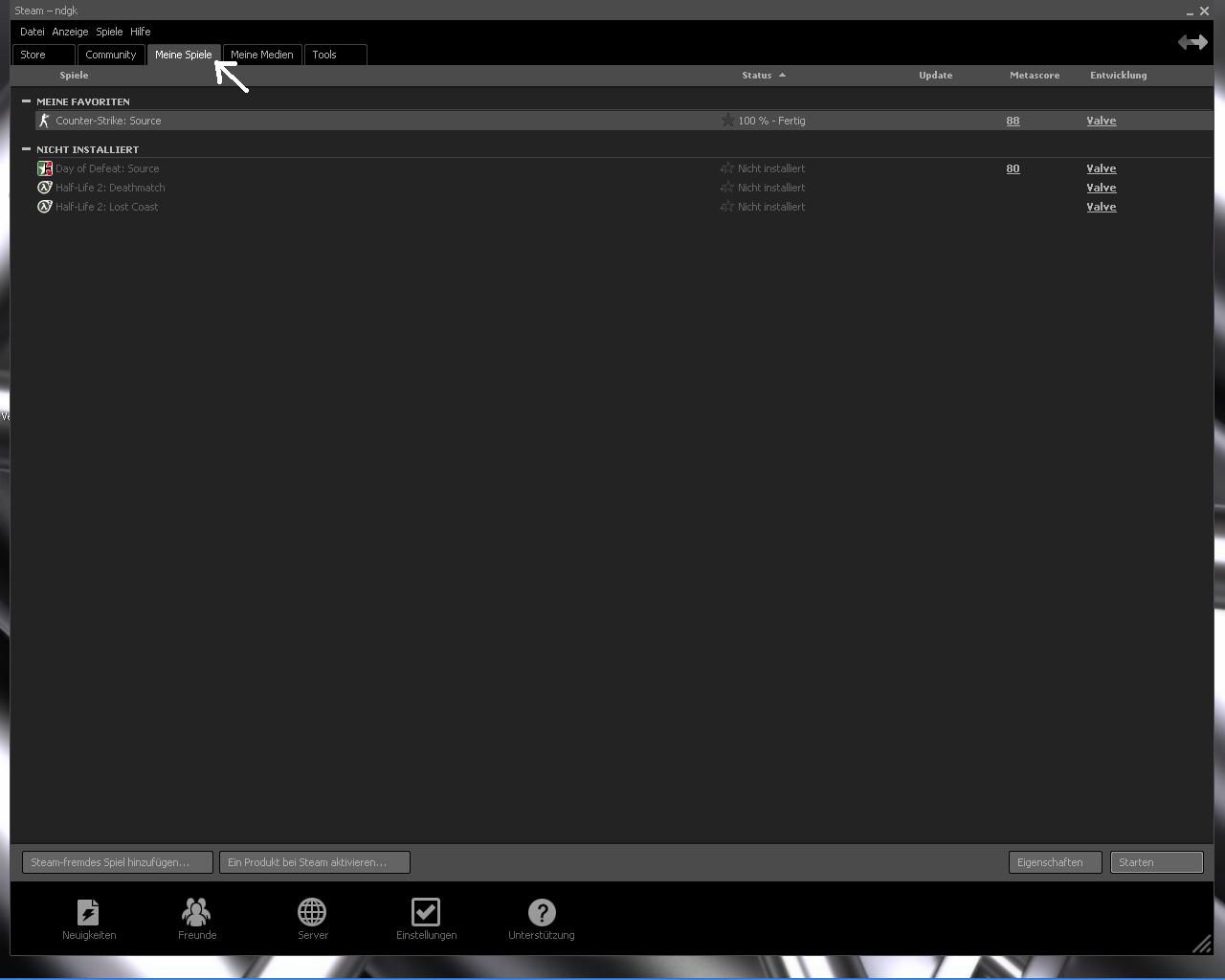Viewport: 1225px width, 980px height.
Task: Toggle favorite star for Day of Defeat: Source
Action: click(727, 168)
